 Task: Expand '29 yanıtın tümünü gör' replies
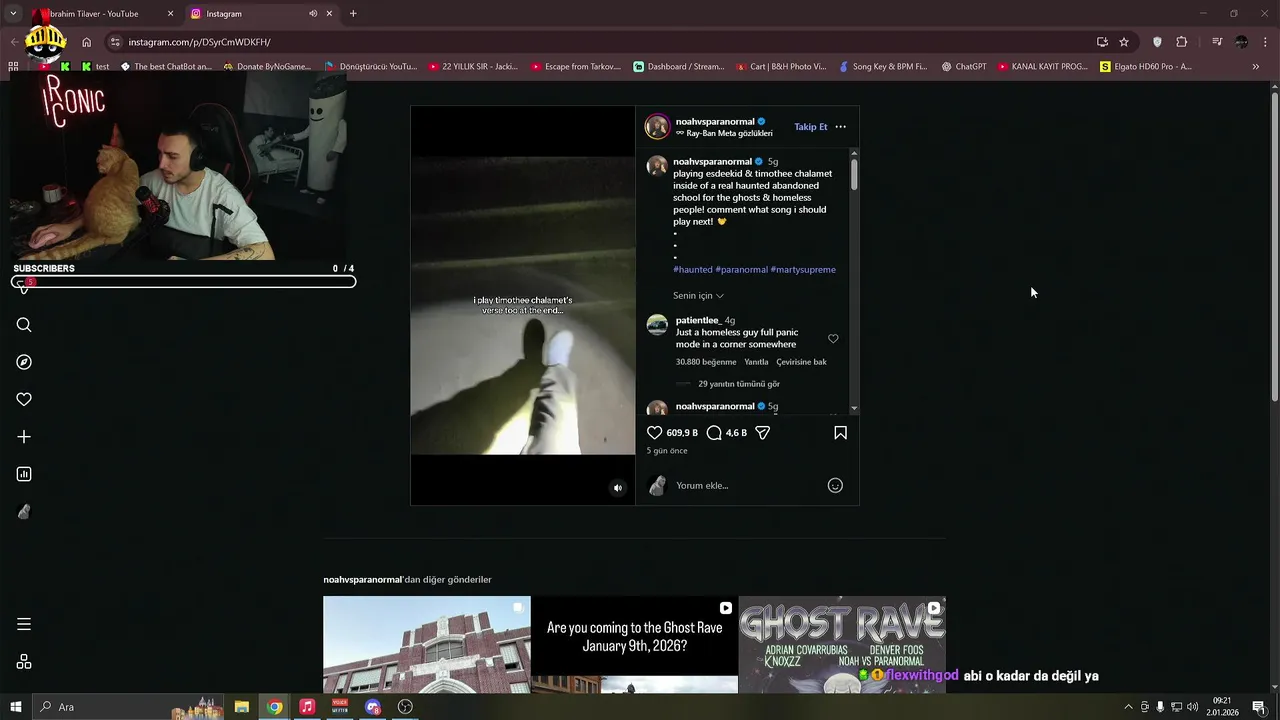(739, 384)
